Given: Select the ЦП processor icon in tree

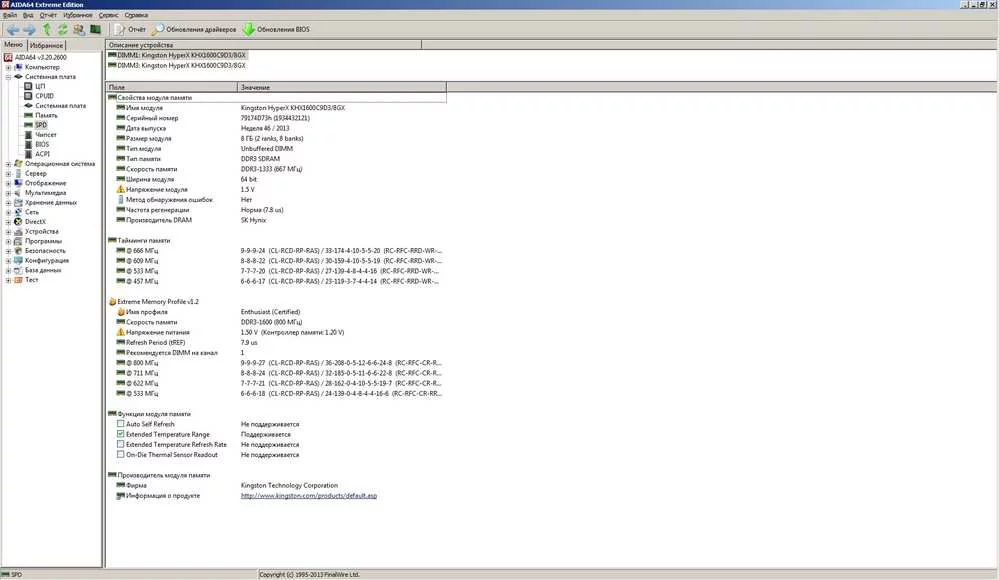Looking at the screenshot, I should [28, 86].
